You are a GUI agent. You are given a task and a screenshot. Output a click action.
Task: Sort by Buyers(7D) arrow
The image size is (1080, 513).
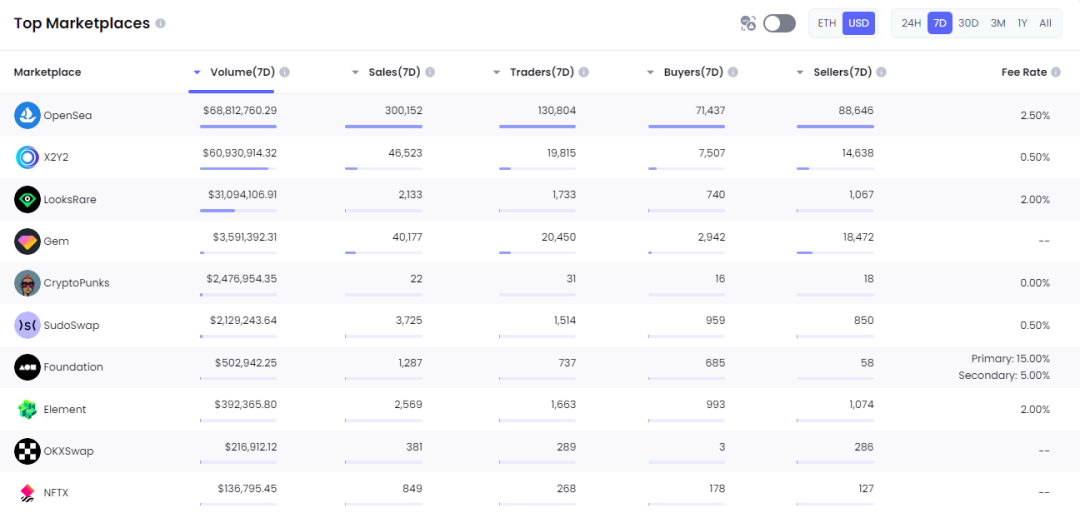[650, 72]
